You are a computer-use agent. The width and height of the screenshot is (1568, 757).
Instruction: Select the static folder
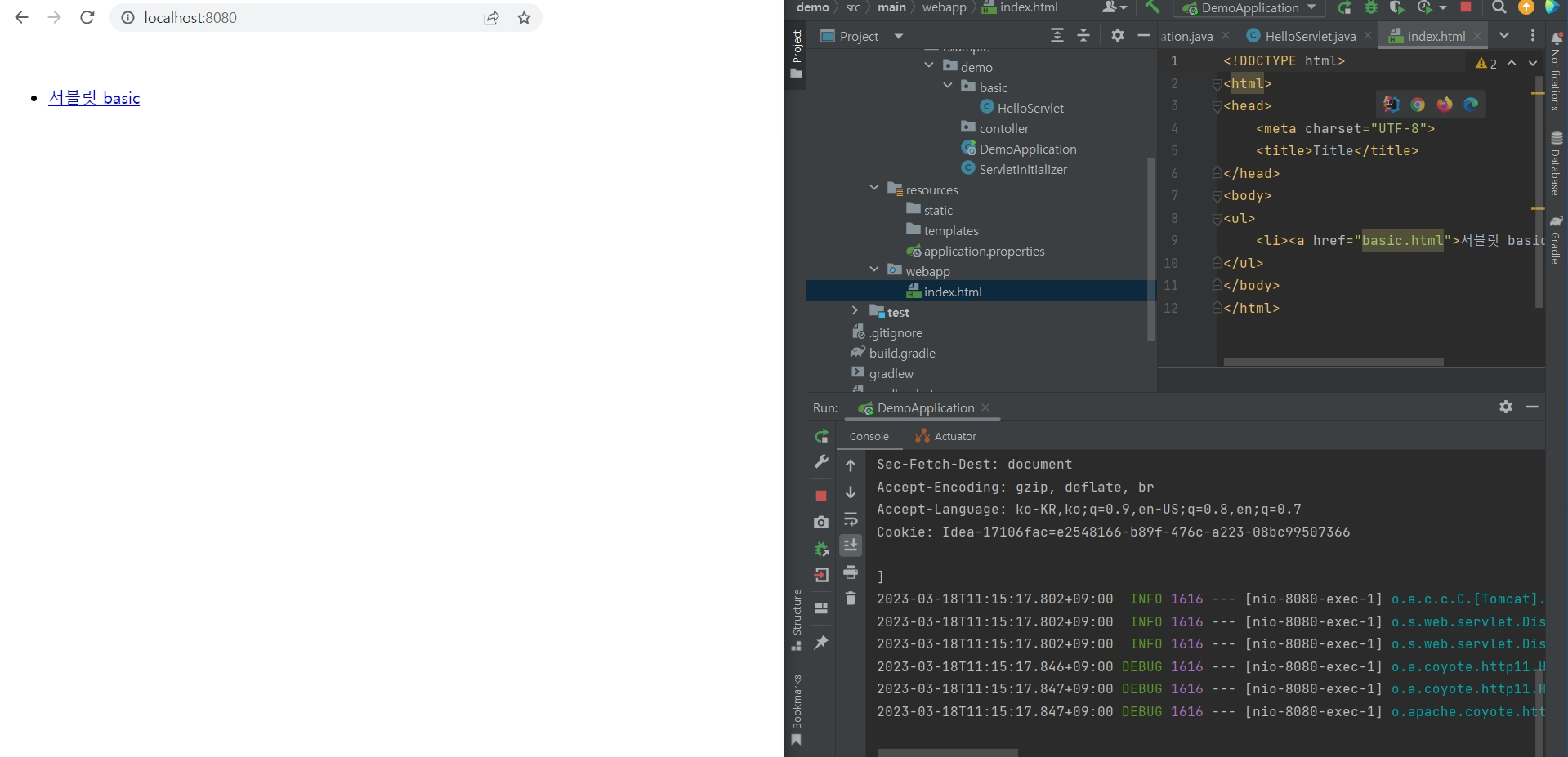930,210
